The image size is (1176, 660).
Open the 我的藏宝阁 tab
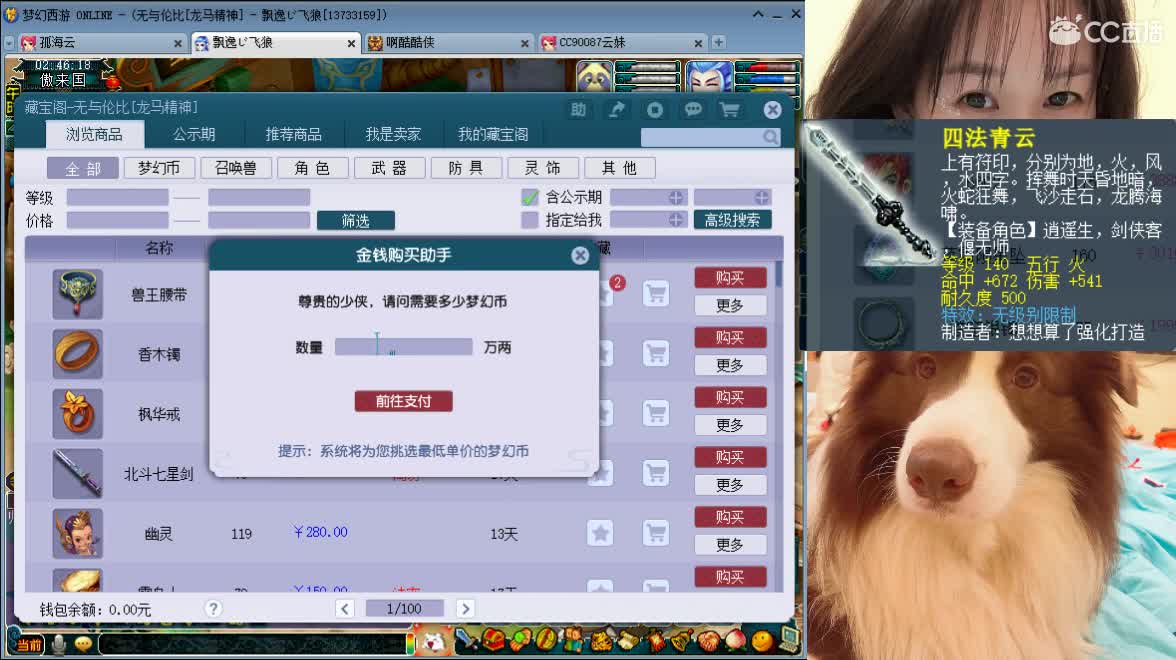(493, 134)
